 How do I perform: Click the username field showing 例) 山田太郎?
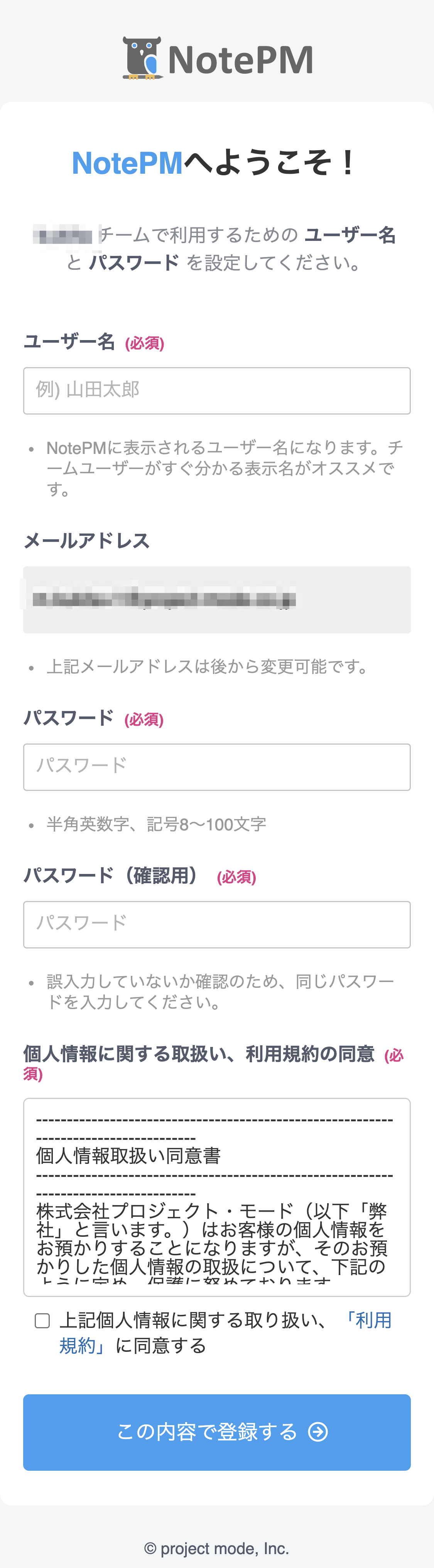217,390
